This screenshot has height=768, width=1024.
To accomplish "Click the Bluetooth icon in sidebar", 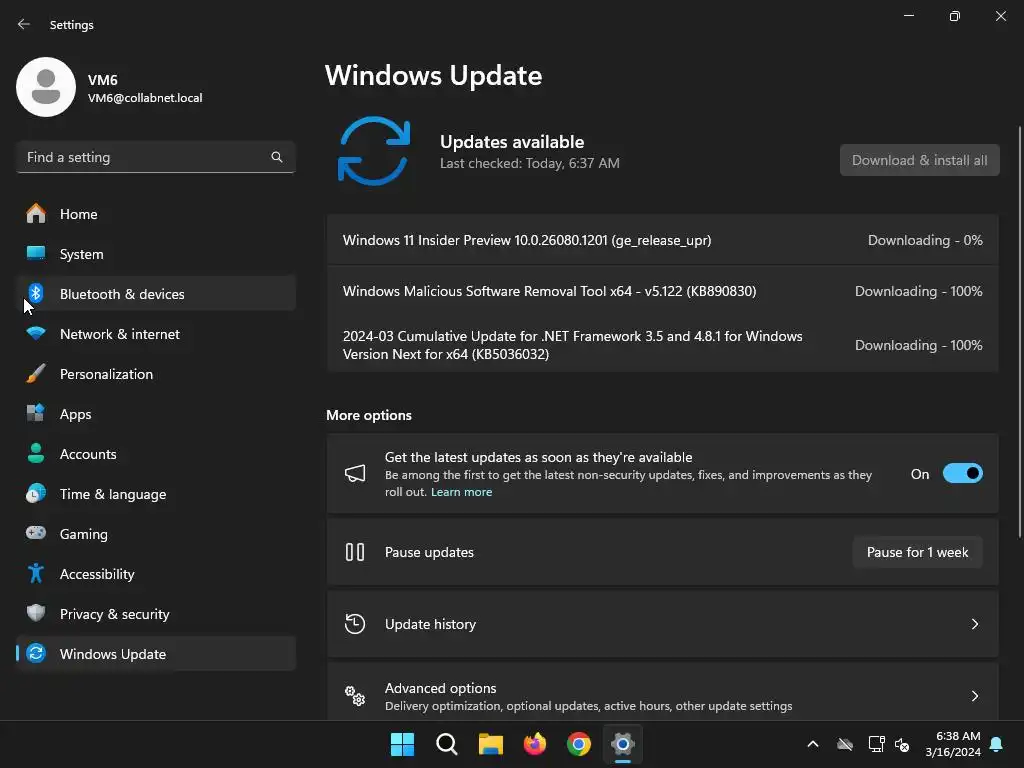I will [36, 293].
